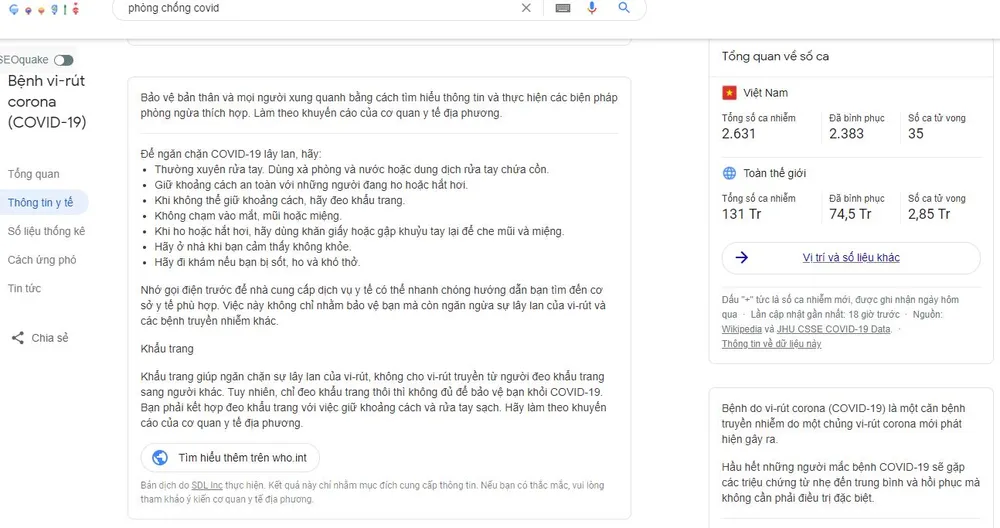Open Vị trí và số liệu khác link
Viewport: 1000px width, 528px height.
point(851,258)
